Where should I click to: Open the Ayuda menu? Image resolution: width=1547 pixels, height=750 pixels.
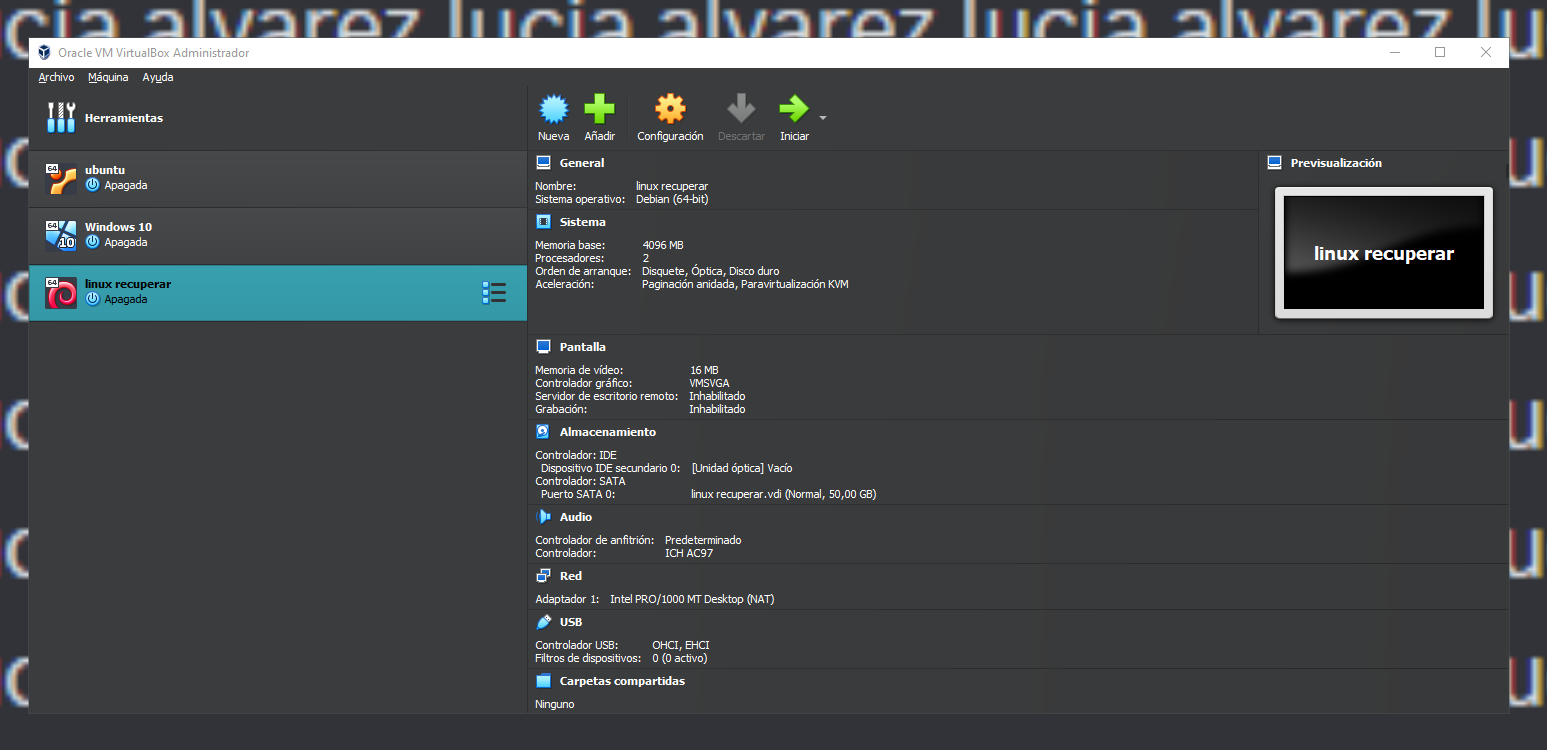(157, 77)
